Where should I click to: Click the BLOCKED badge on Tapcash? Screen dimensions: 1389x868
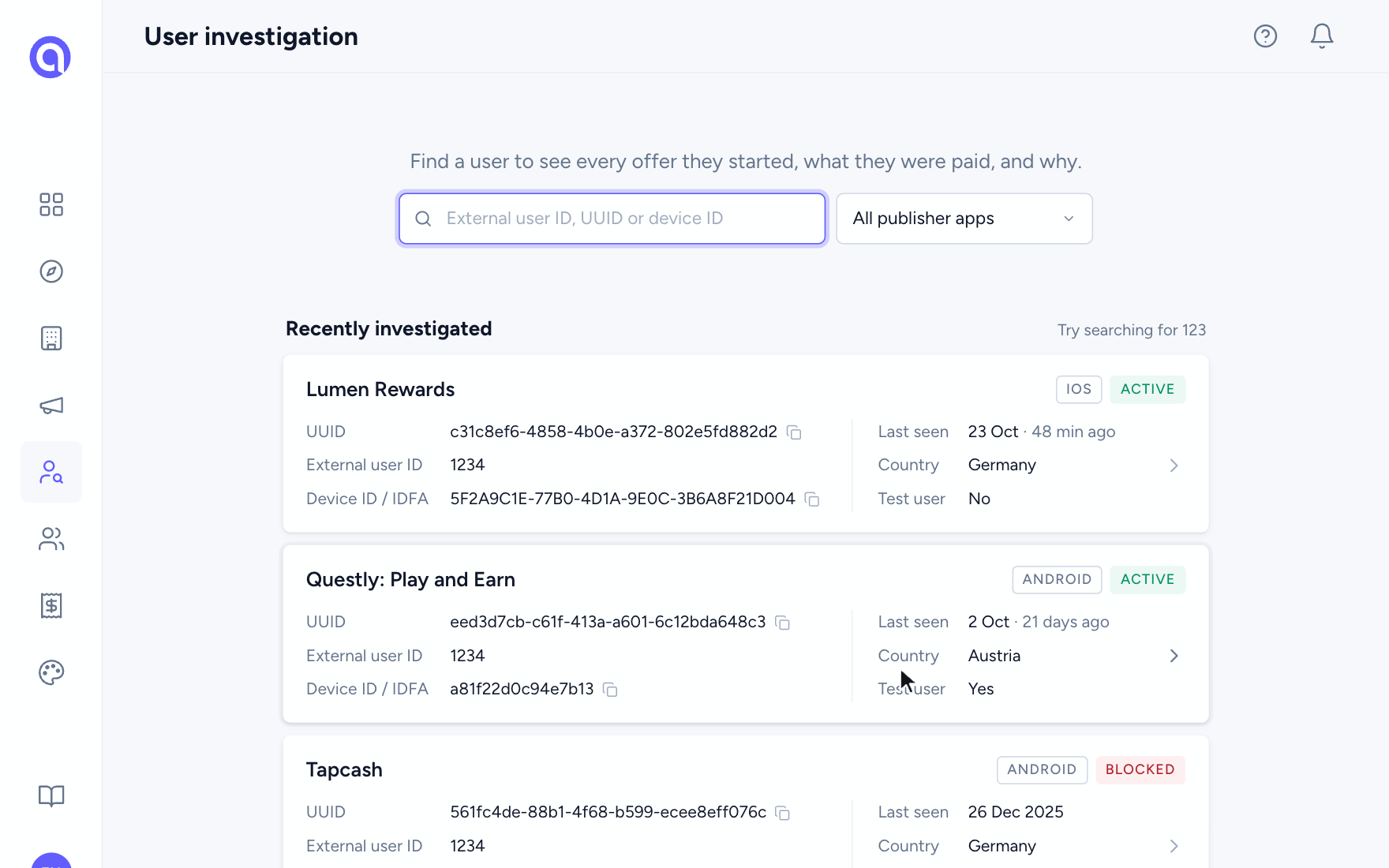tap(1140, 769)
